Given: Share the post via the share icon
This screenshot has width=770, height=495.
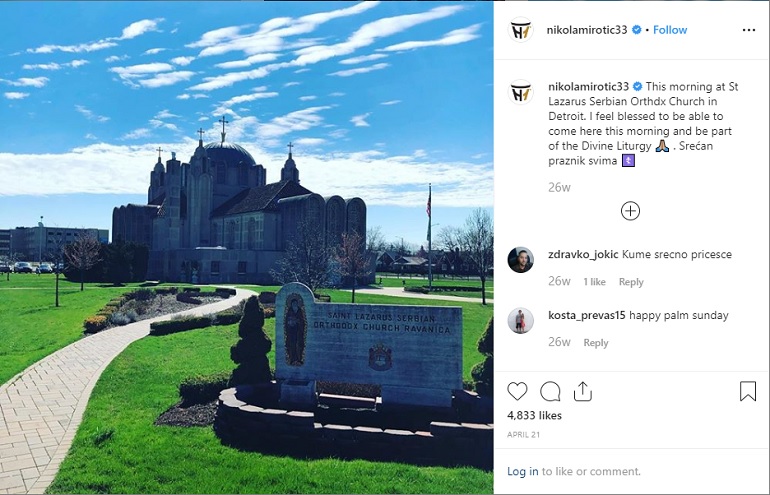Looking at the screenshot, I should [x=582, y=391].
